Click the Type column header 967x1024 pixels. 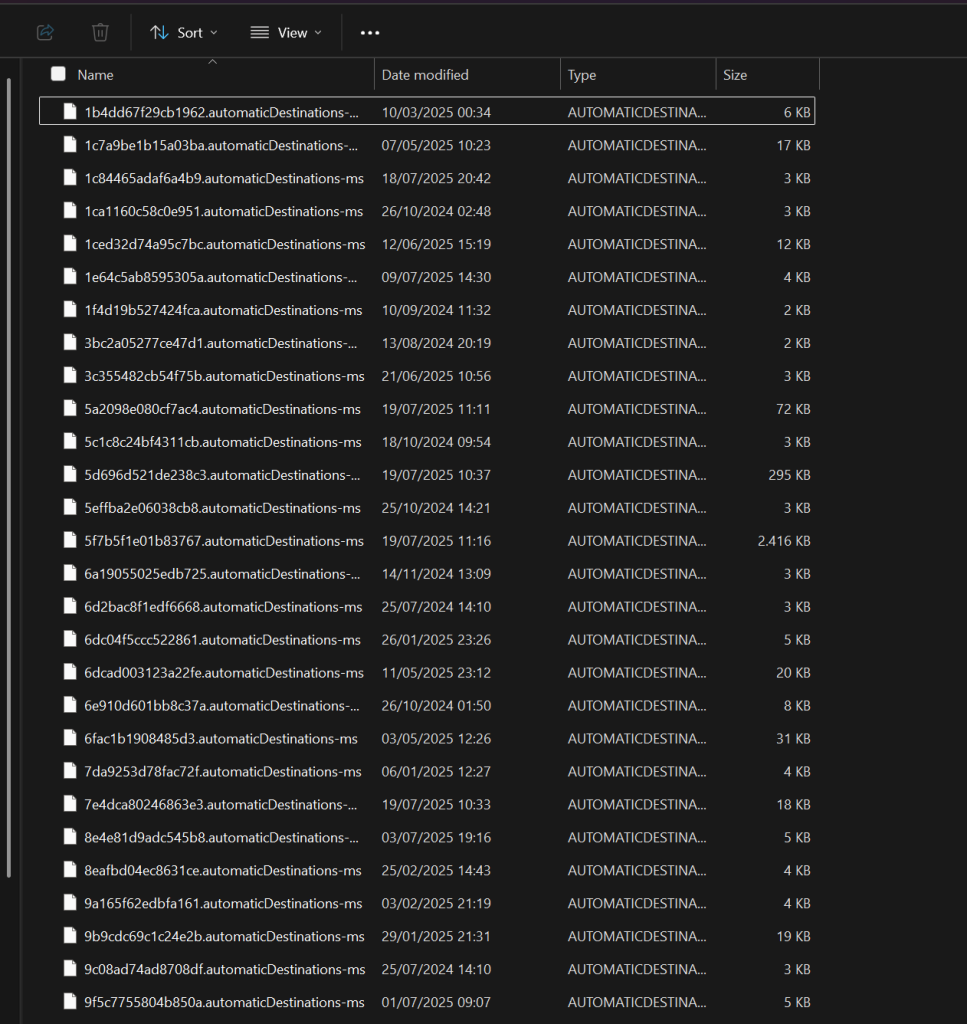click(582, 75)
